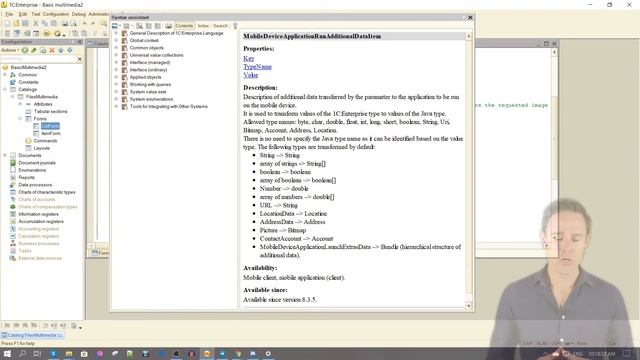Screen dimensions: 640x360
Task: Click the Save icon in main toolbar
Action: click(25, 23)
